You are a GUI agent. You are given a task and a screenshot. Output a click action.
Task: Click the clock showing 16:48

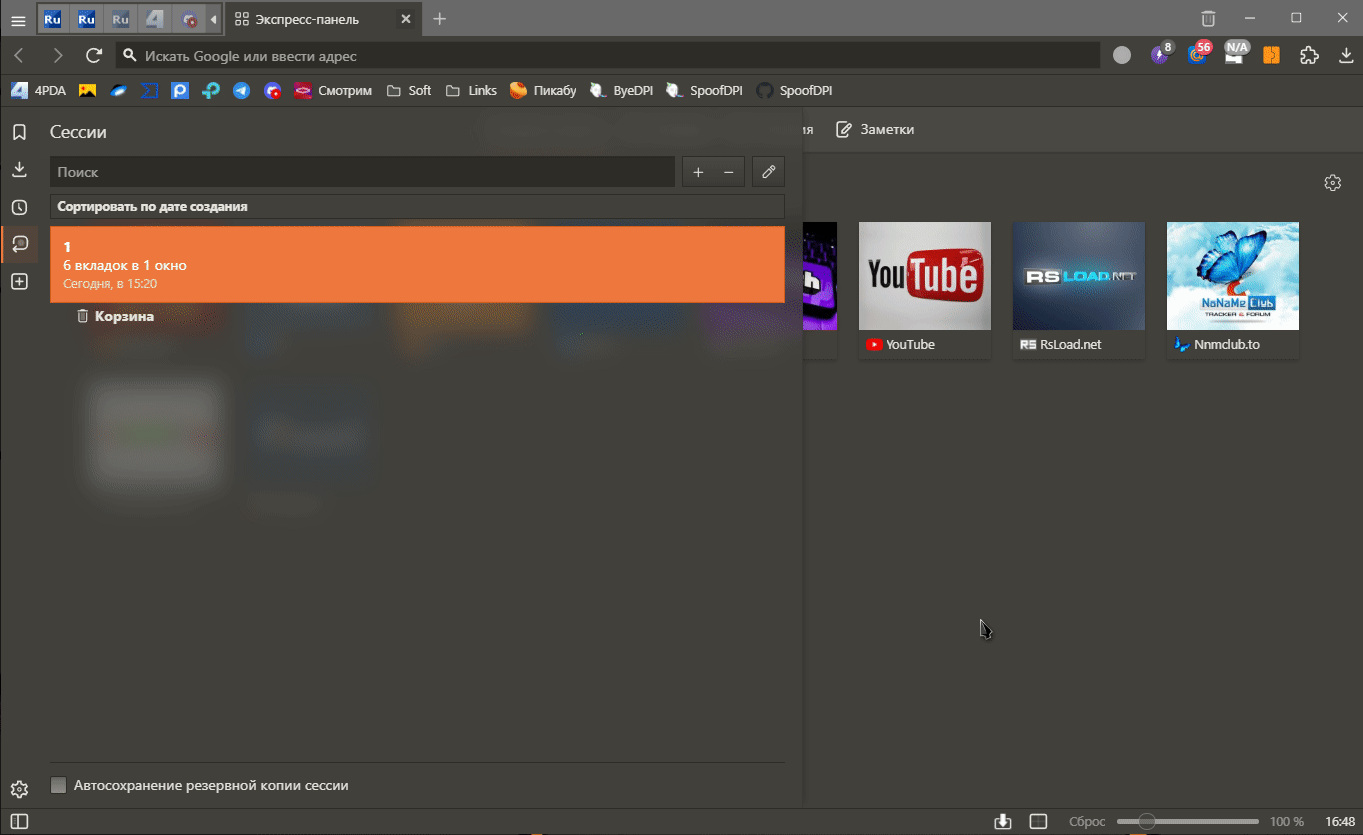coord(1340,822)
